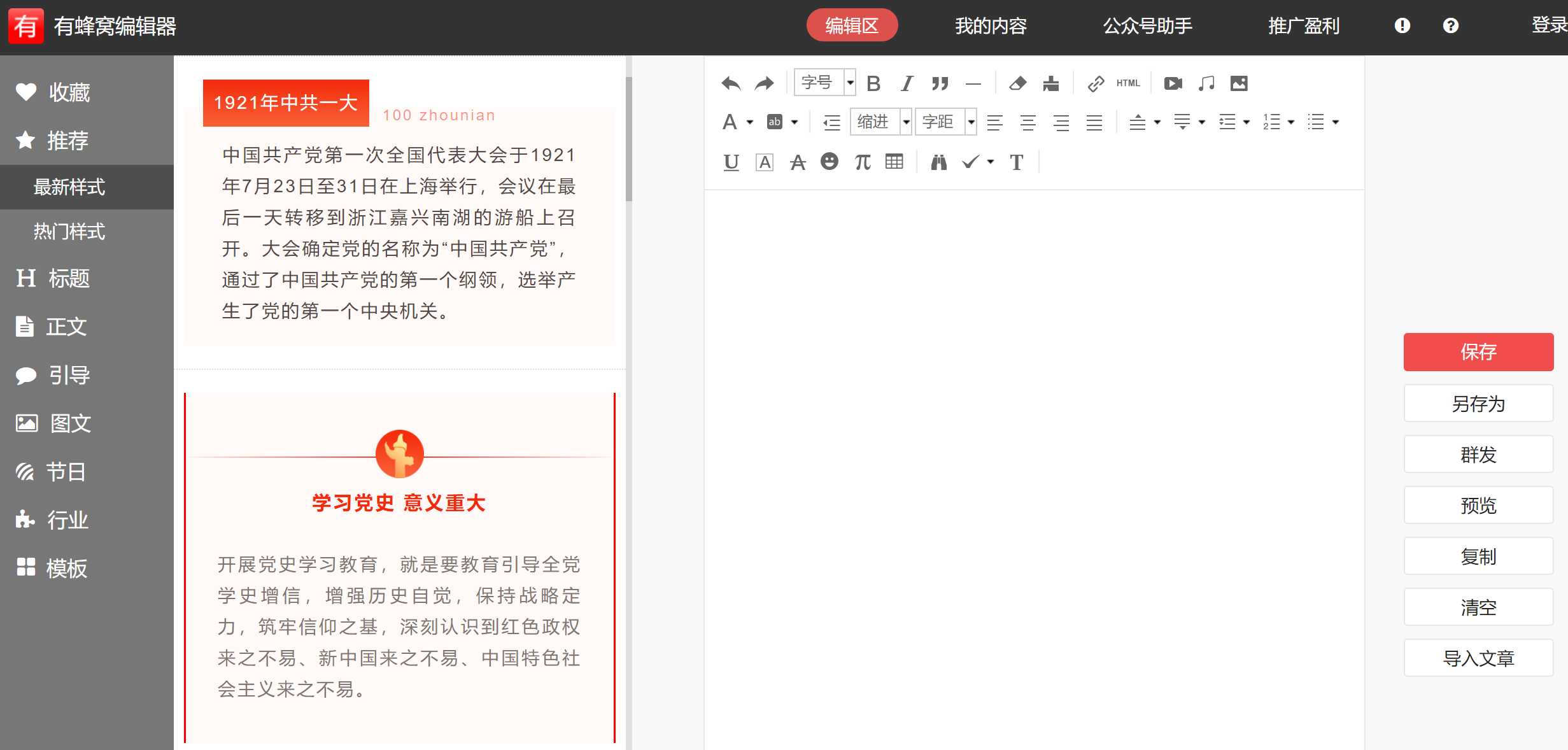This screenshot has height=750, width=1568.
Task: Click the eraser clear-format icon
Action: 1017,83
